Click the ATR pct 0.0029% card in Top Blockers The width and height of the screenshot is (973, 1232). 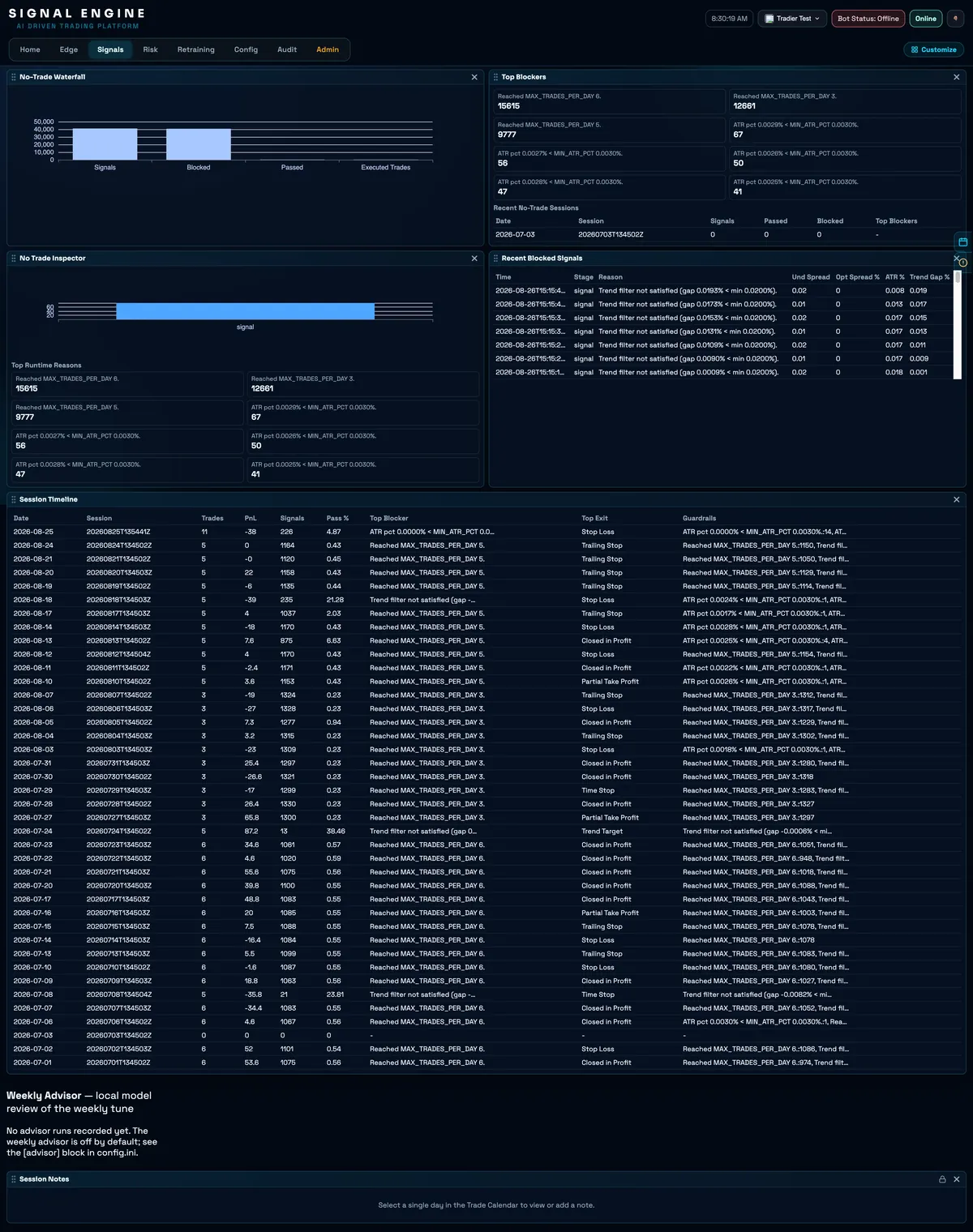pyautogui.click(x=845, y=130)
